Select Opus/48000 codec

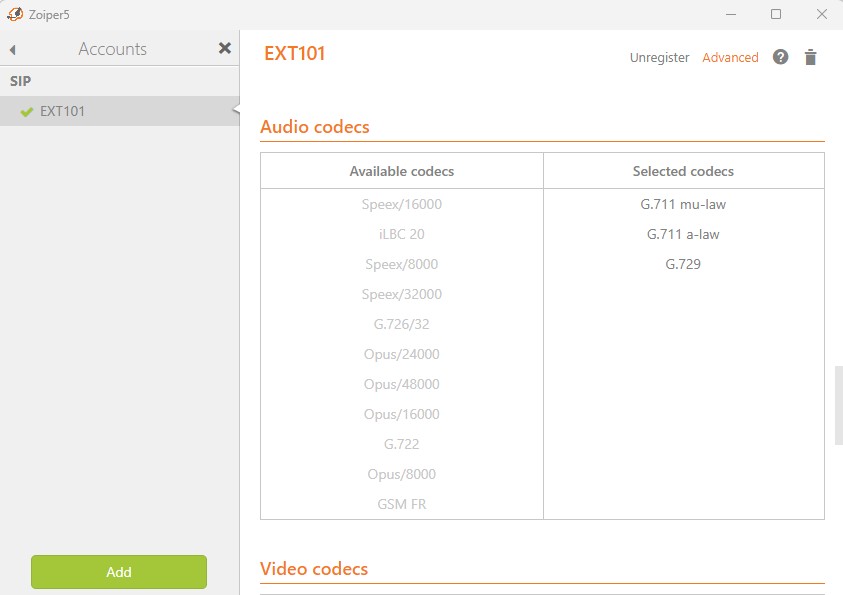pos(402,384)
